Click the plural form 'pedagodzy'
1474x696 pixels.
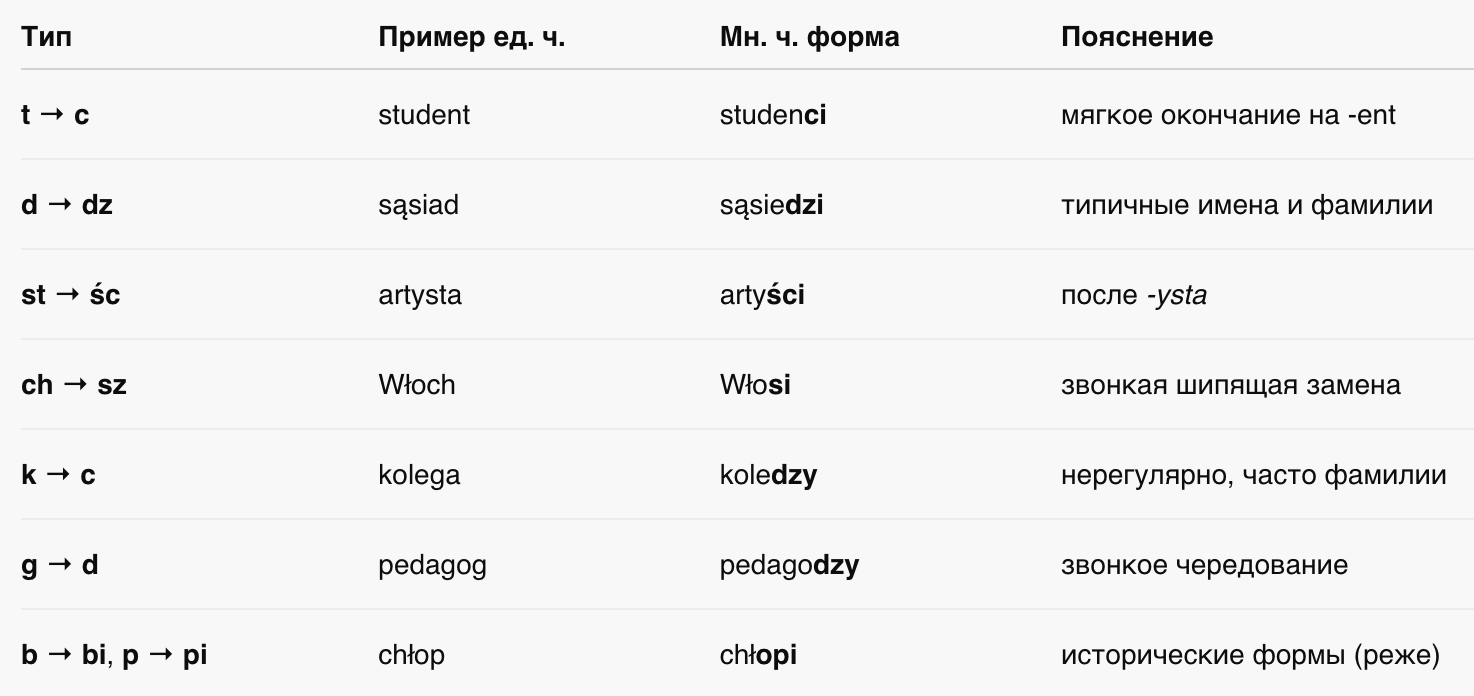tap(789, 566)
